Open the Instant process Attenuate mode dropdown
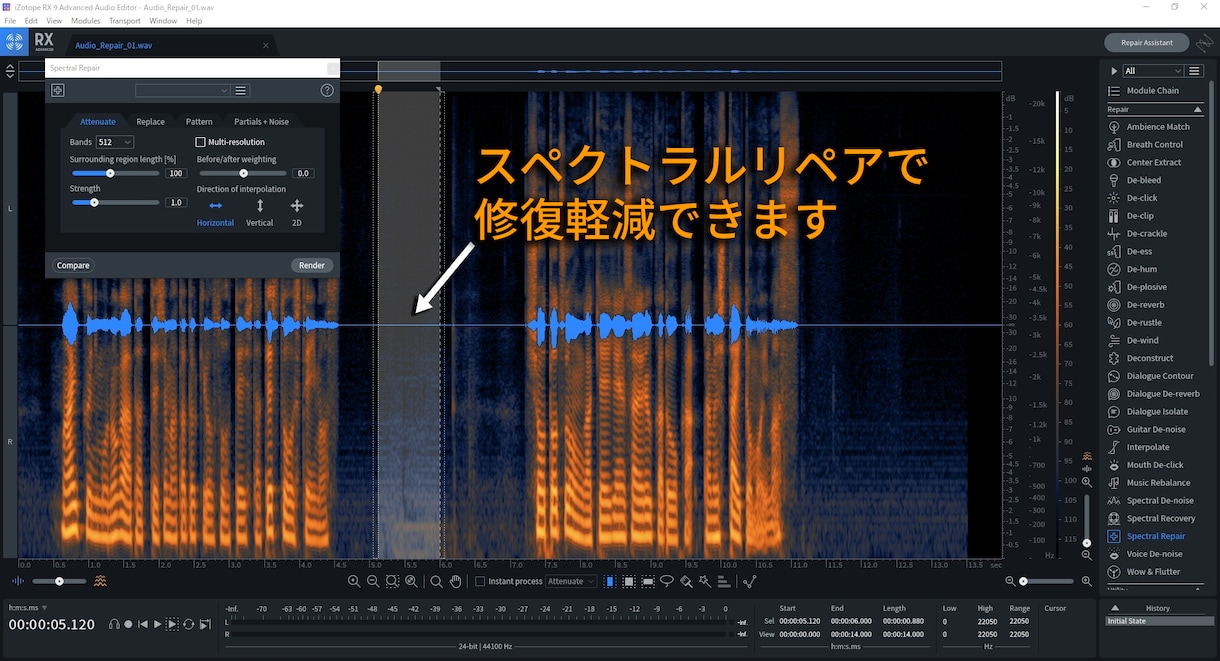This screenshot has height=661, width=1220. pos(571,581)
